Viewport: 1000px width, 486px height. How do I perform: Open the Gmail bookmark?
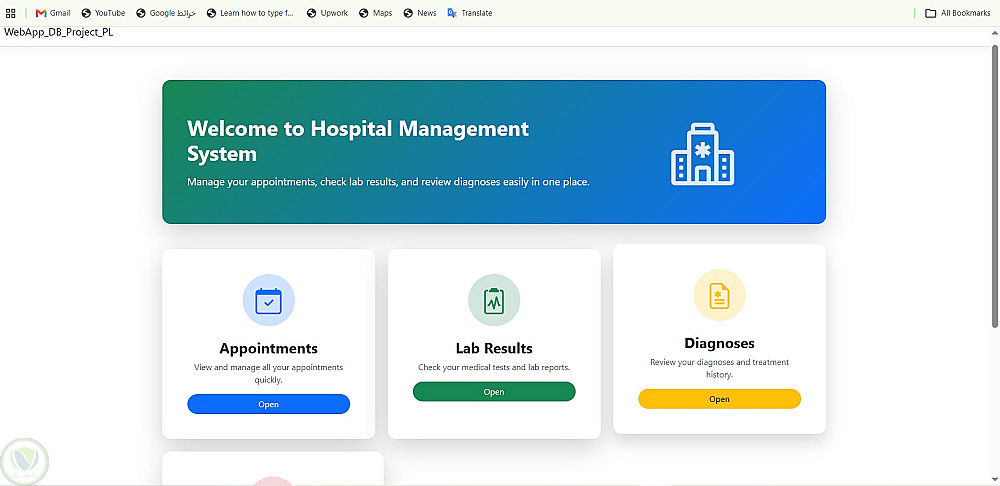(x=53, y=13)
